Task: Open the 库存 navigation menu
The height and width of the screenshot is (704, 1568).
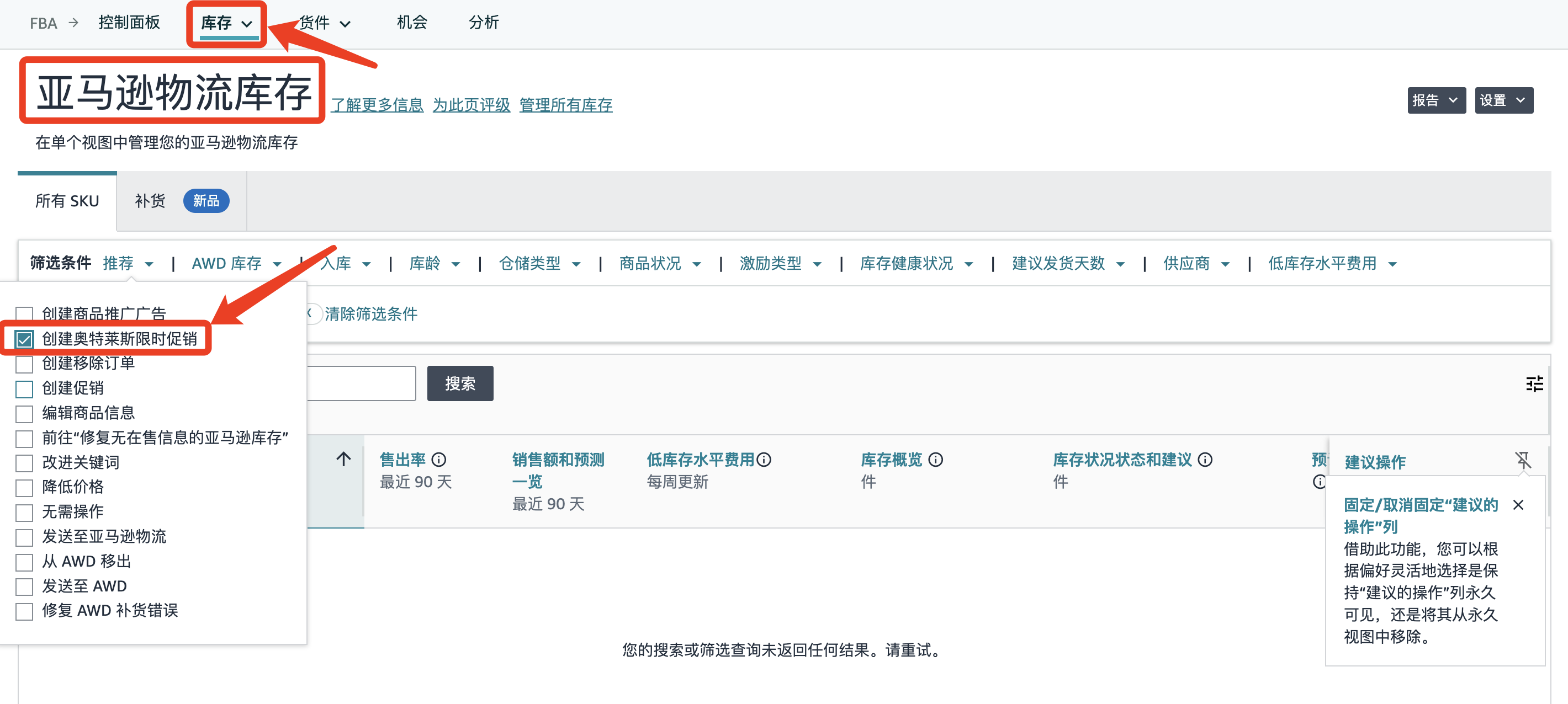Action: 226,23
